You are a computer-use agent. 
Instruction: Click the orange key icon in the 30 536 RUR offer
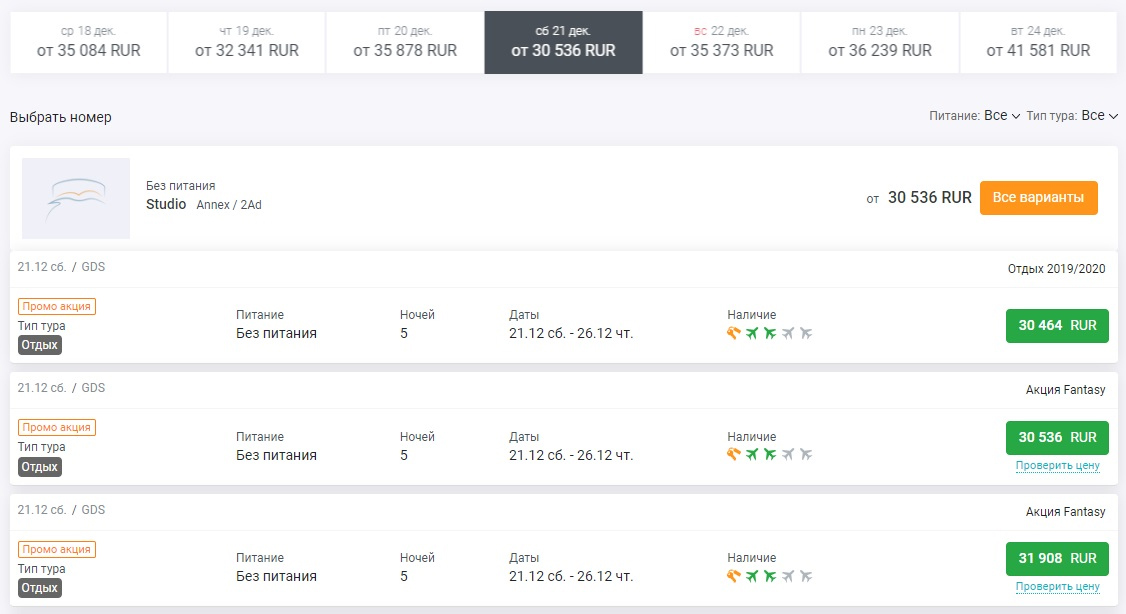tap(734, 455)
